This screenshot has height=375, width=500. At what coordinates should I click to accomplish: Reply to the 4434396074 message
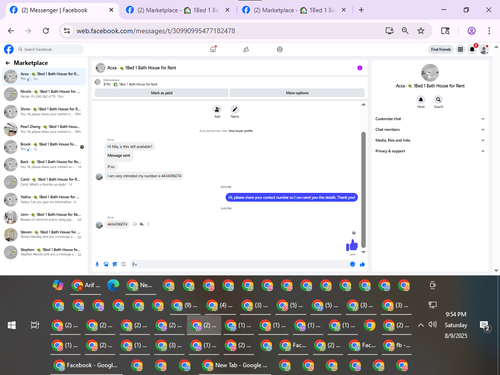pyautogui.click(x=142, y=224)
